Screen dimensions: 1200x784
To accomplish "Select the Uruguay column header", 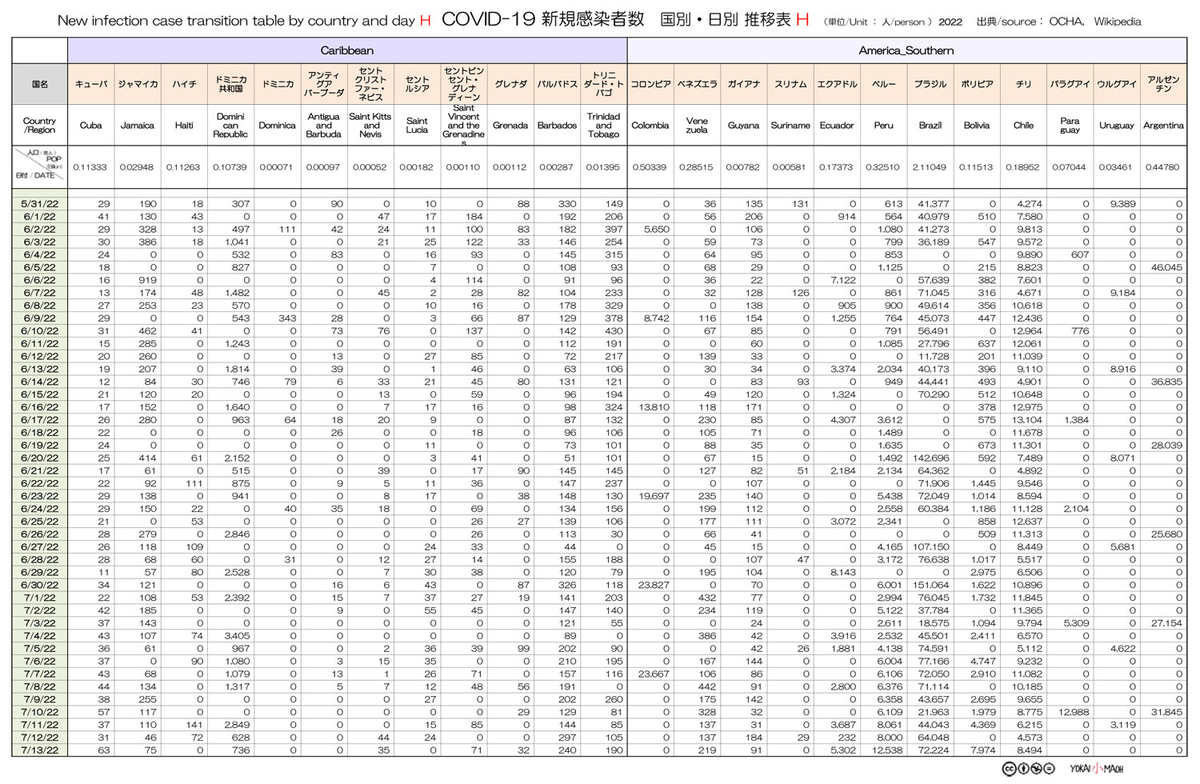I will tap(1119, 126).
